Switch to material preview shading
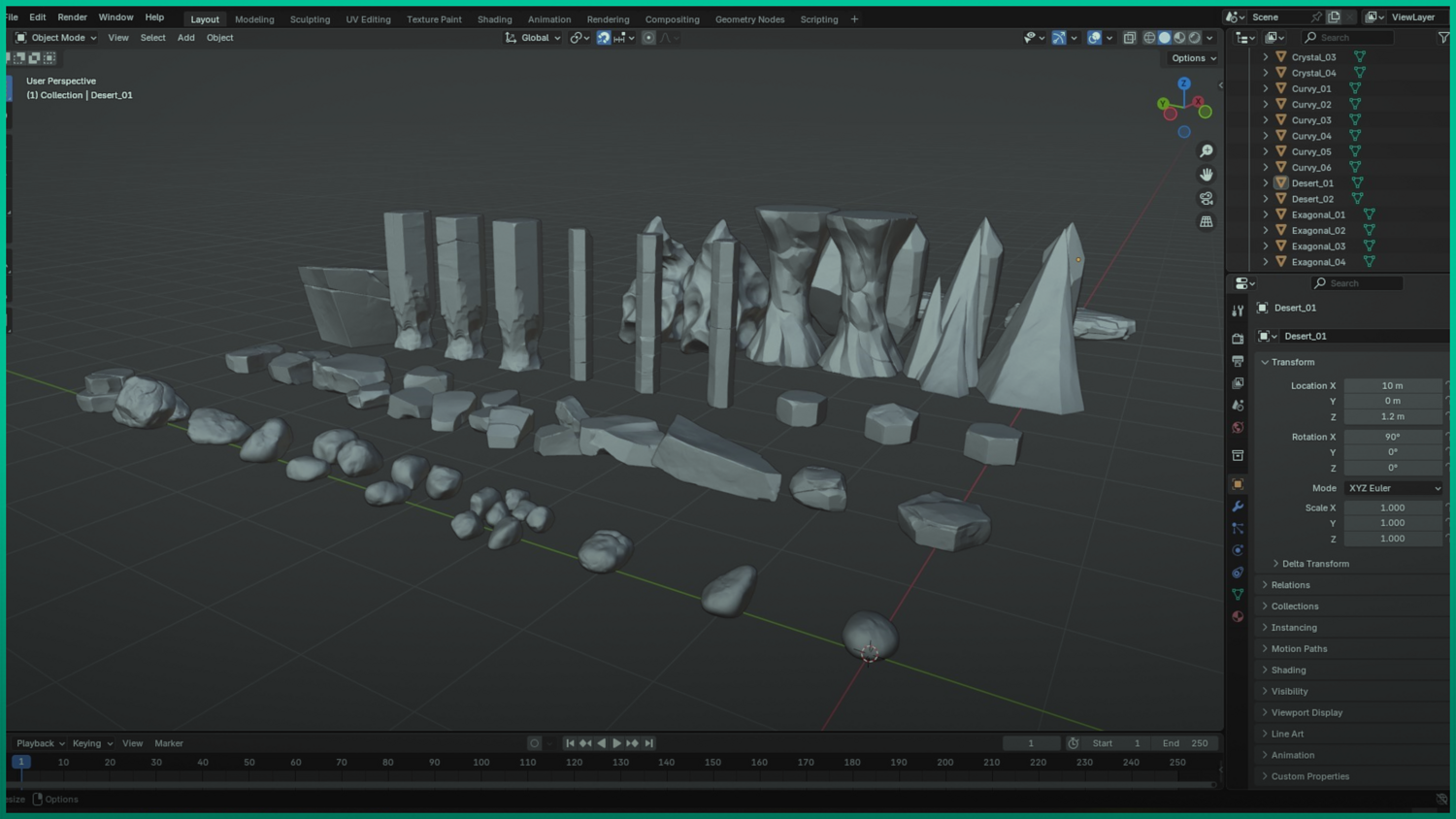This screenshot has height=819, width=1456. click(x=1179, y=38)
